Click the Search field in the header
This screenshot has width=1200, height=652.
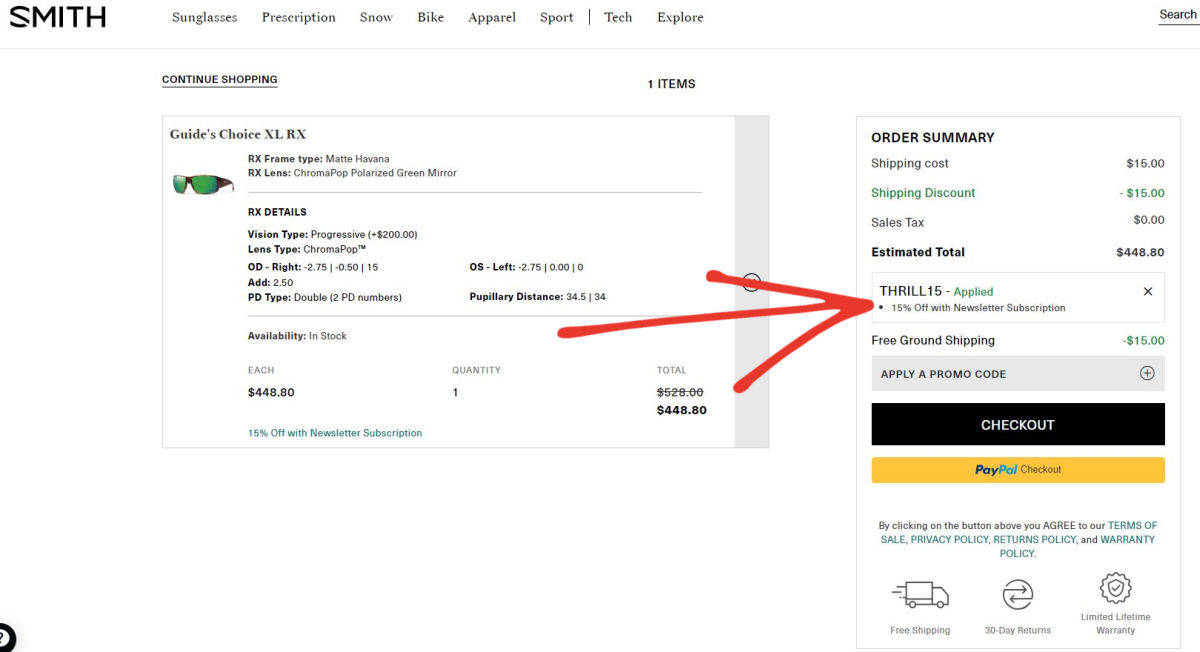(1177, 15)
